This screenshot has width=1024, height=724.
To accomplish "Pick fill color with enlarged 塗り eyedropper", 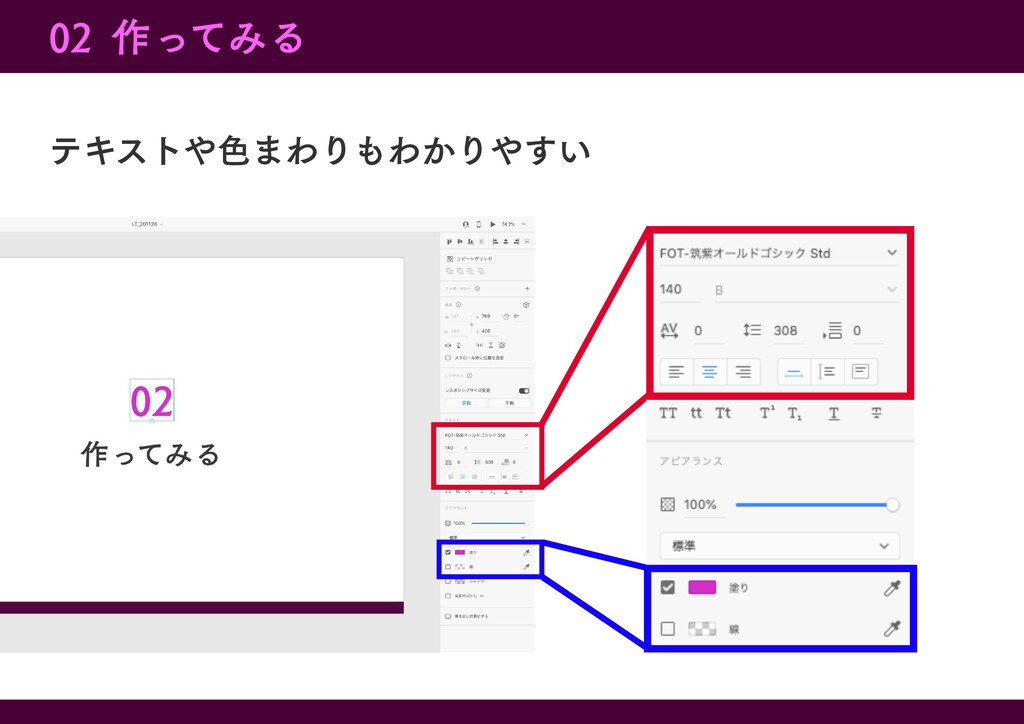I will pyautogui.click(x=891, y=588).
